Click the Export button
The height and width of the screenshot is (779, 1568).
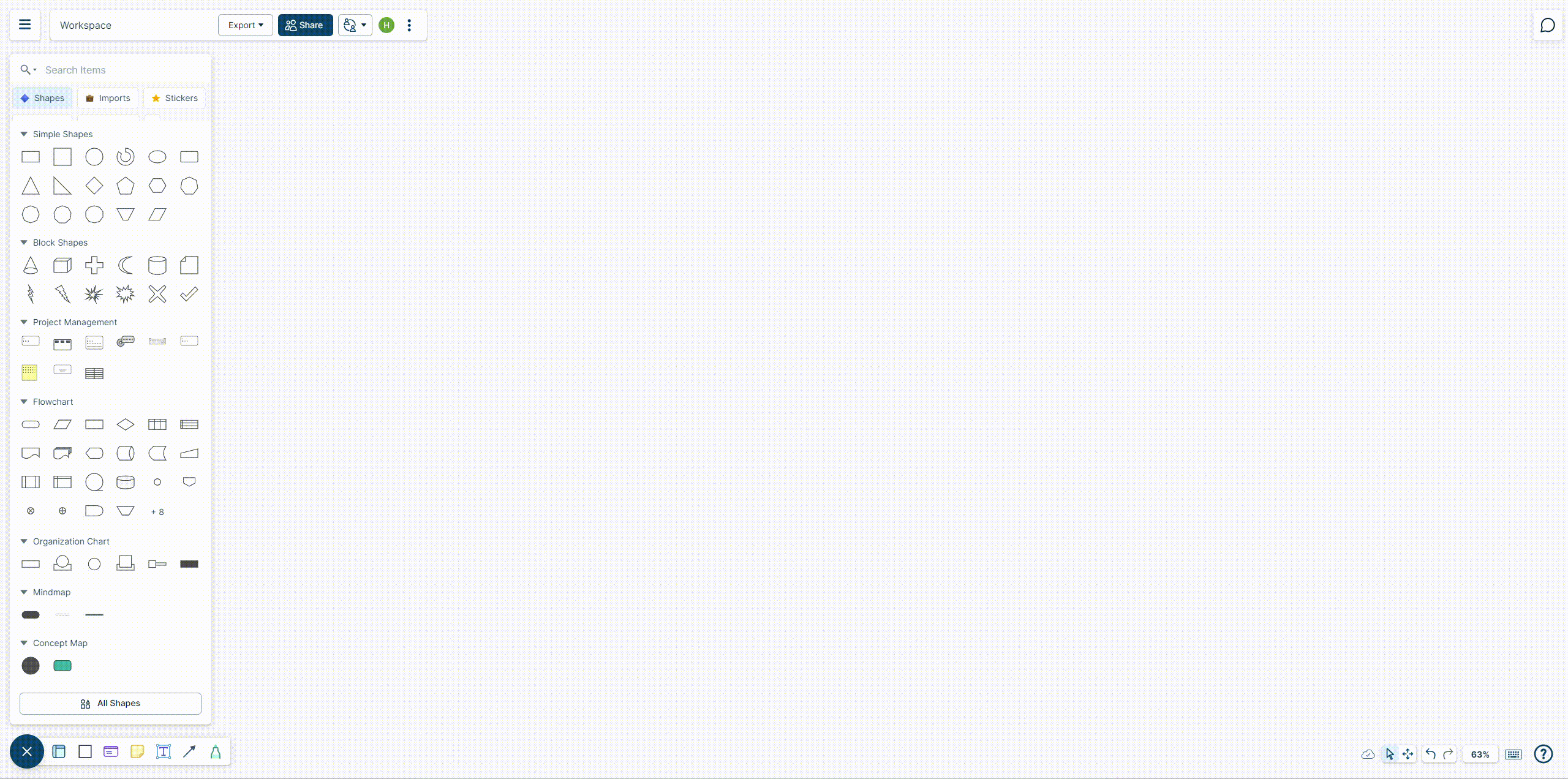244,25
